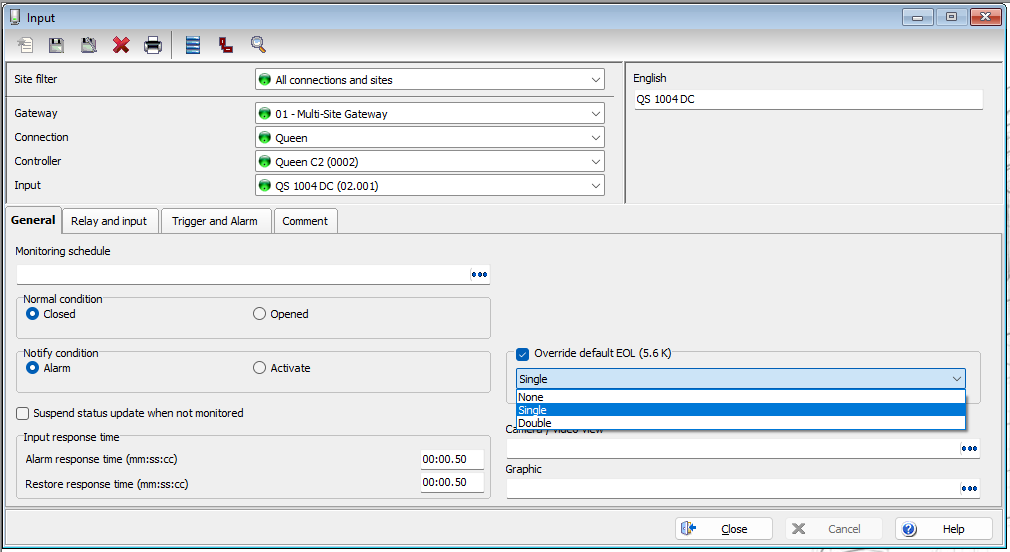1010x552 pixels.
Task: Switch to the Comment tab
Action: (x=305, y=221)
